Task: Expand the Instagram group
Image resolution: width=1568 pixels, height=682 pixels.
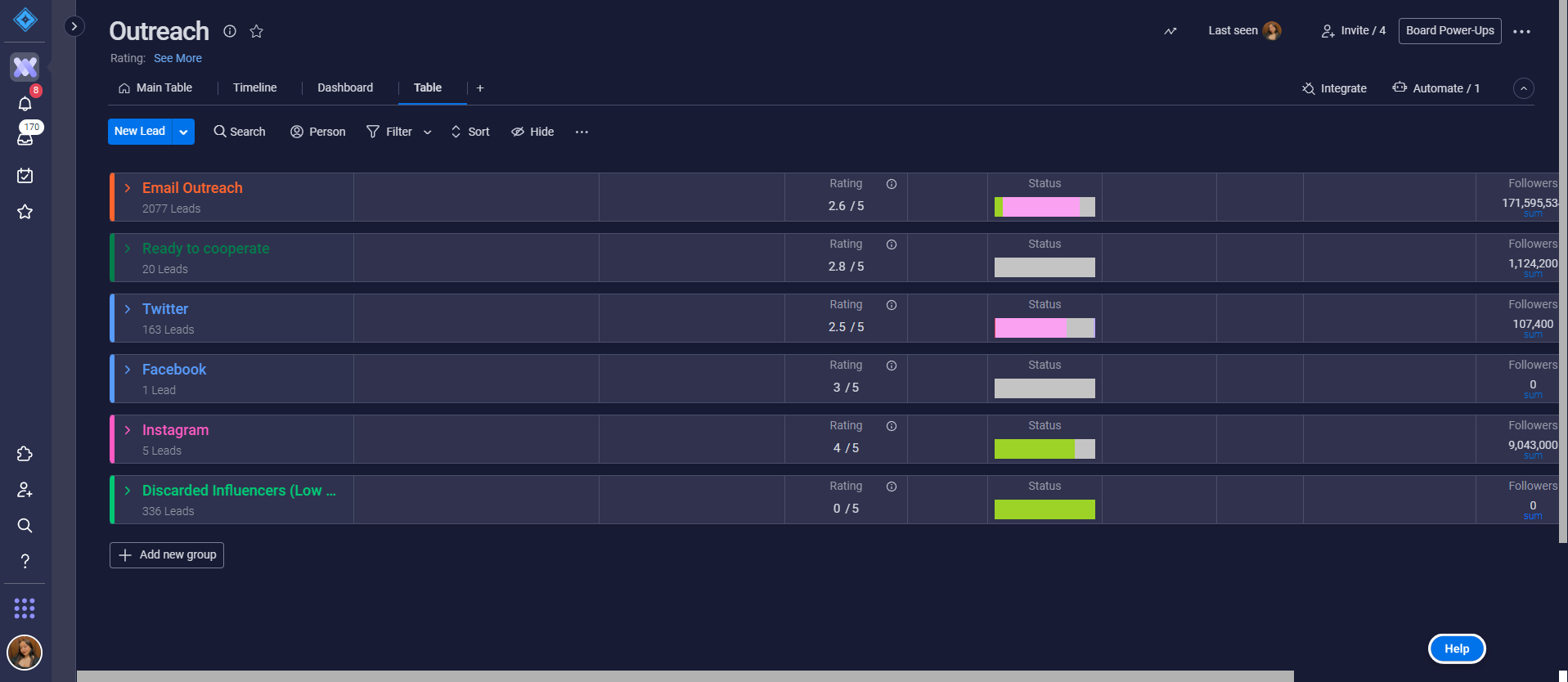Action: coord(128,430)
